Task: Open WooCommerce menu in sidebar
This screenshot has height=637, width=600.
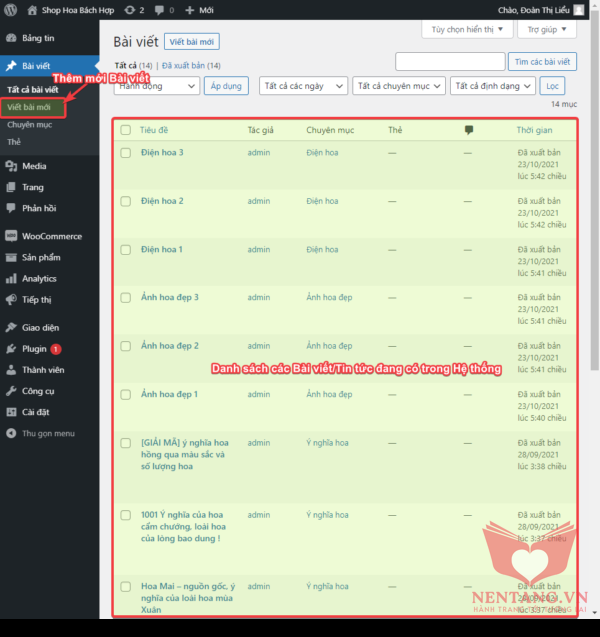Action: point(51,236)
